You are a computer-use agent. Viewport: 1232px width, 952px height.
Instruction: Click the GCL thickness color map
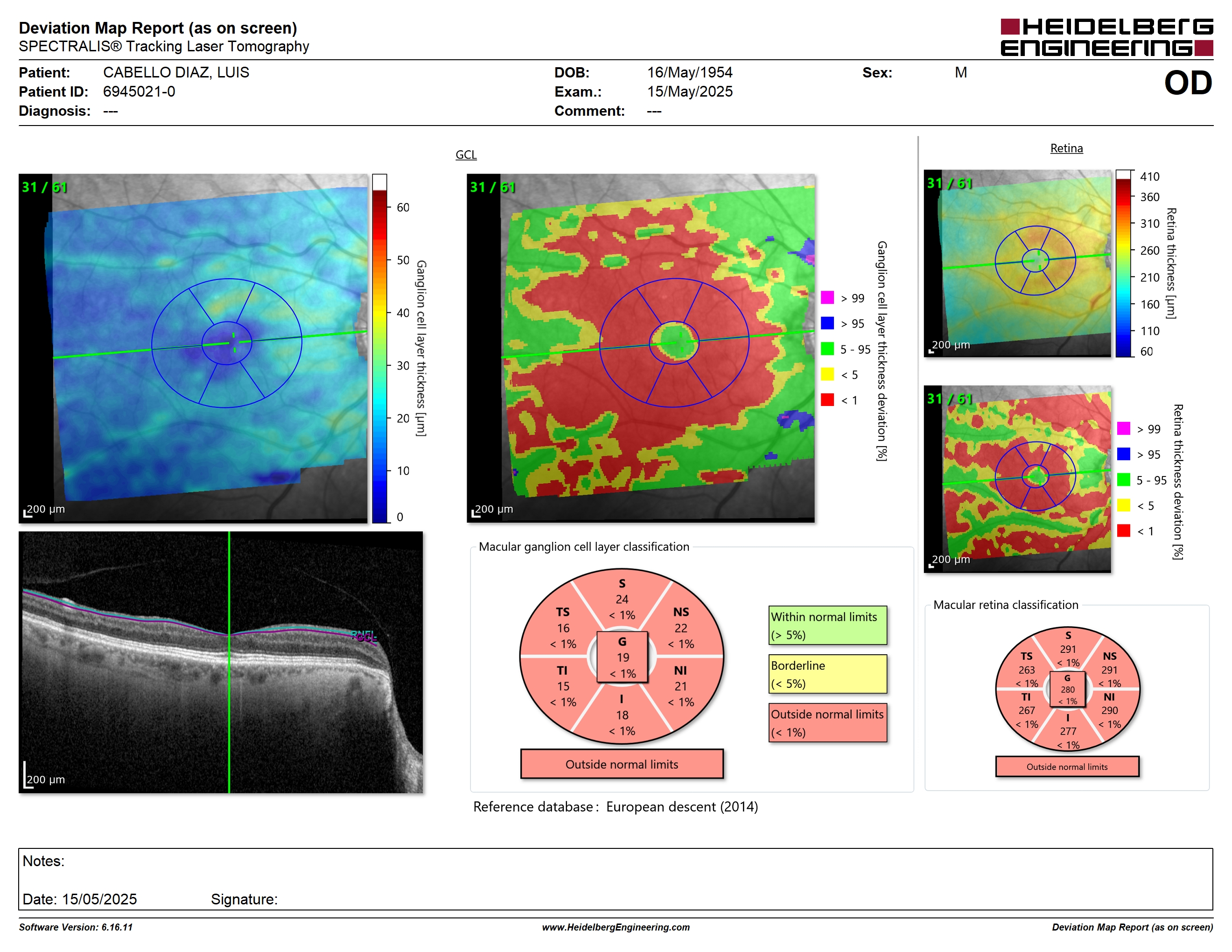point(193,349)
